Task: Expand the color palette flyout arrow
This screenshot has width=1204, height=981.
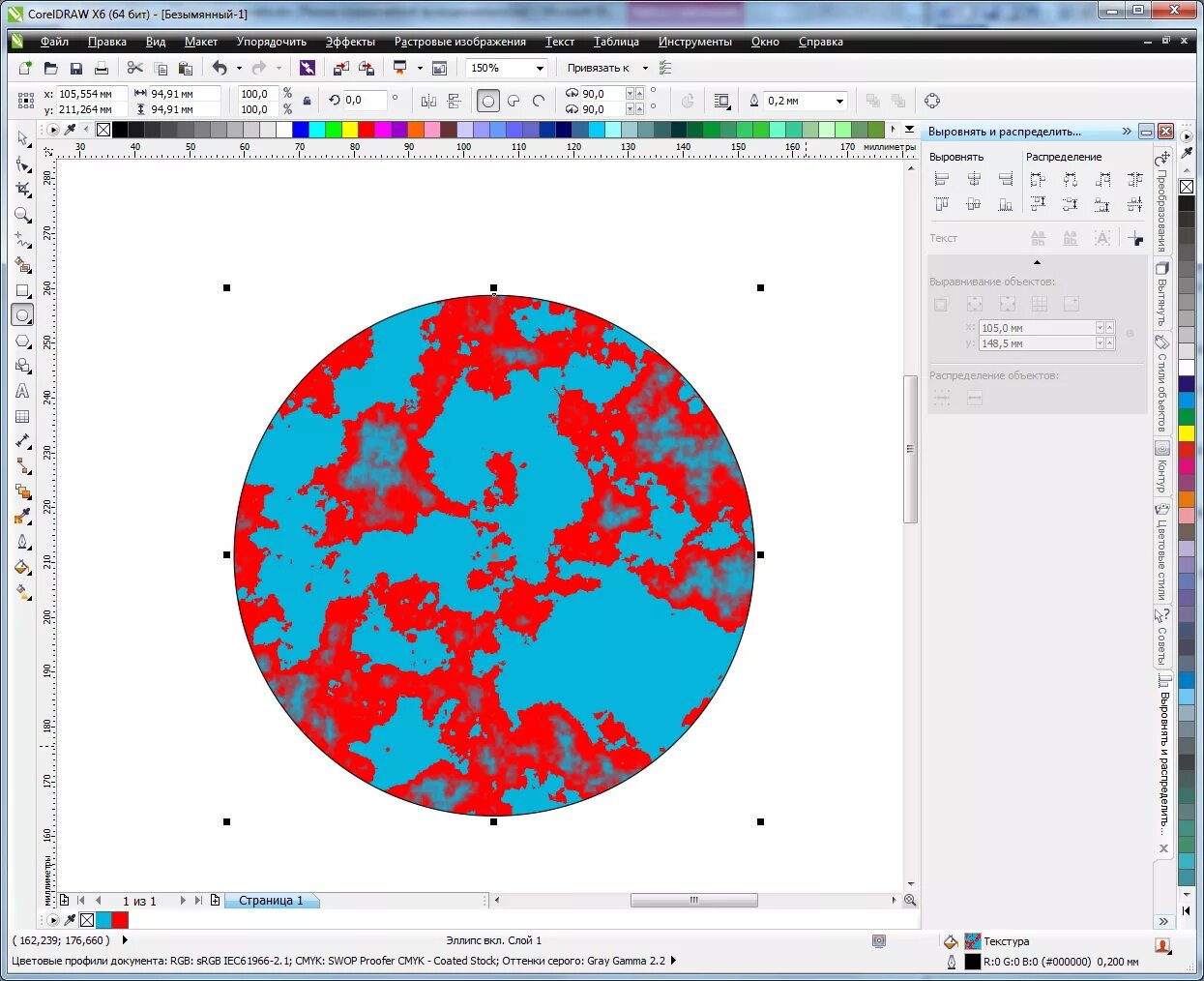Action: point(909,130)
